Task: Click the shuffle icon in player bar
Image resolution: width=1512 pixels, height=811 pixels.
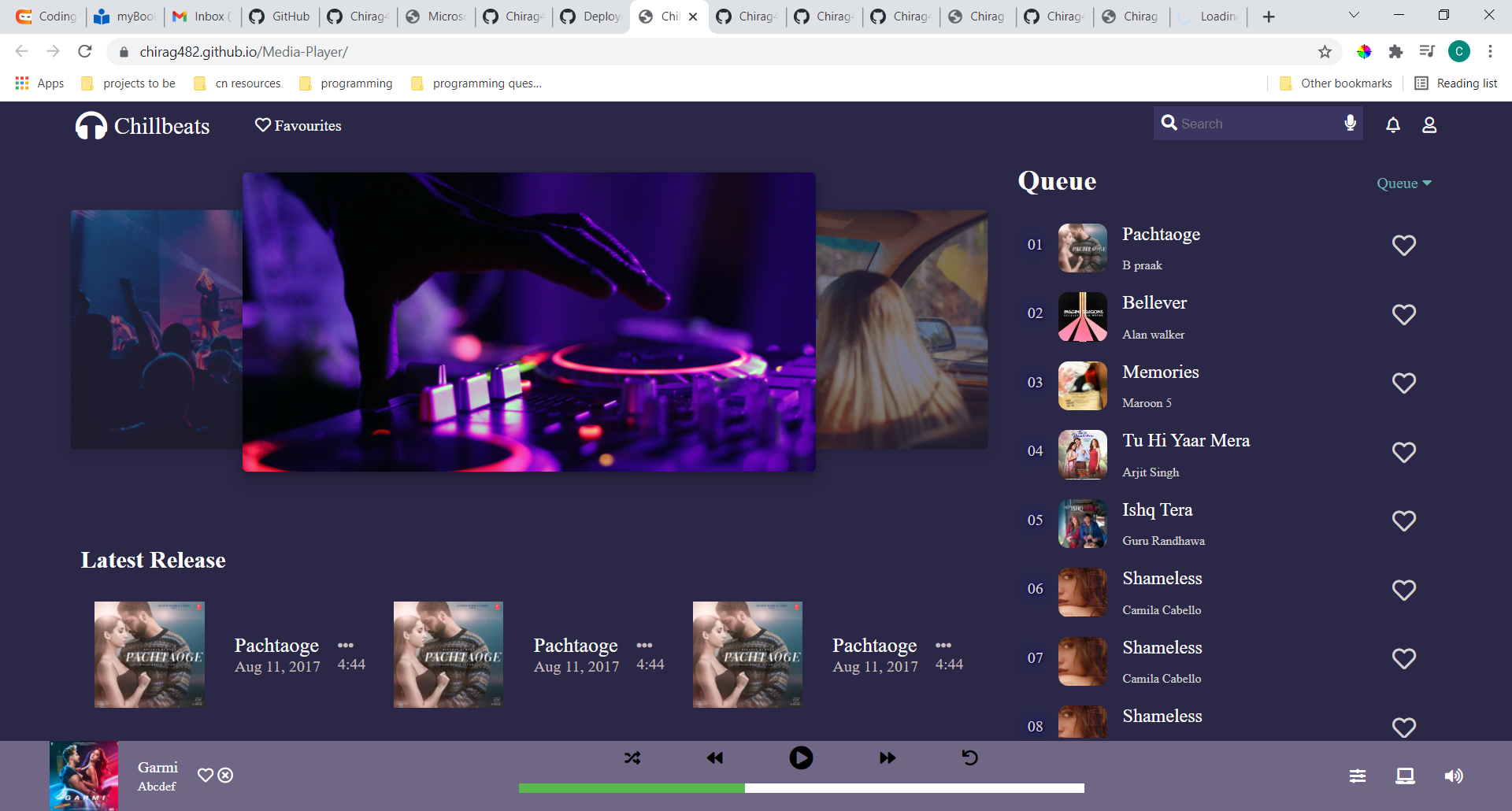Action: click(632, 758)
